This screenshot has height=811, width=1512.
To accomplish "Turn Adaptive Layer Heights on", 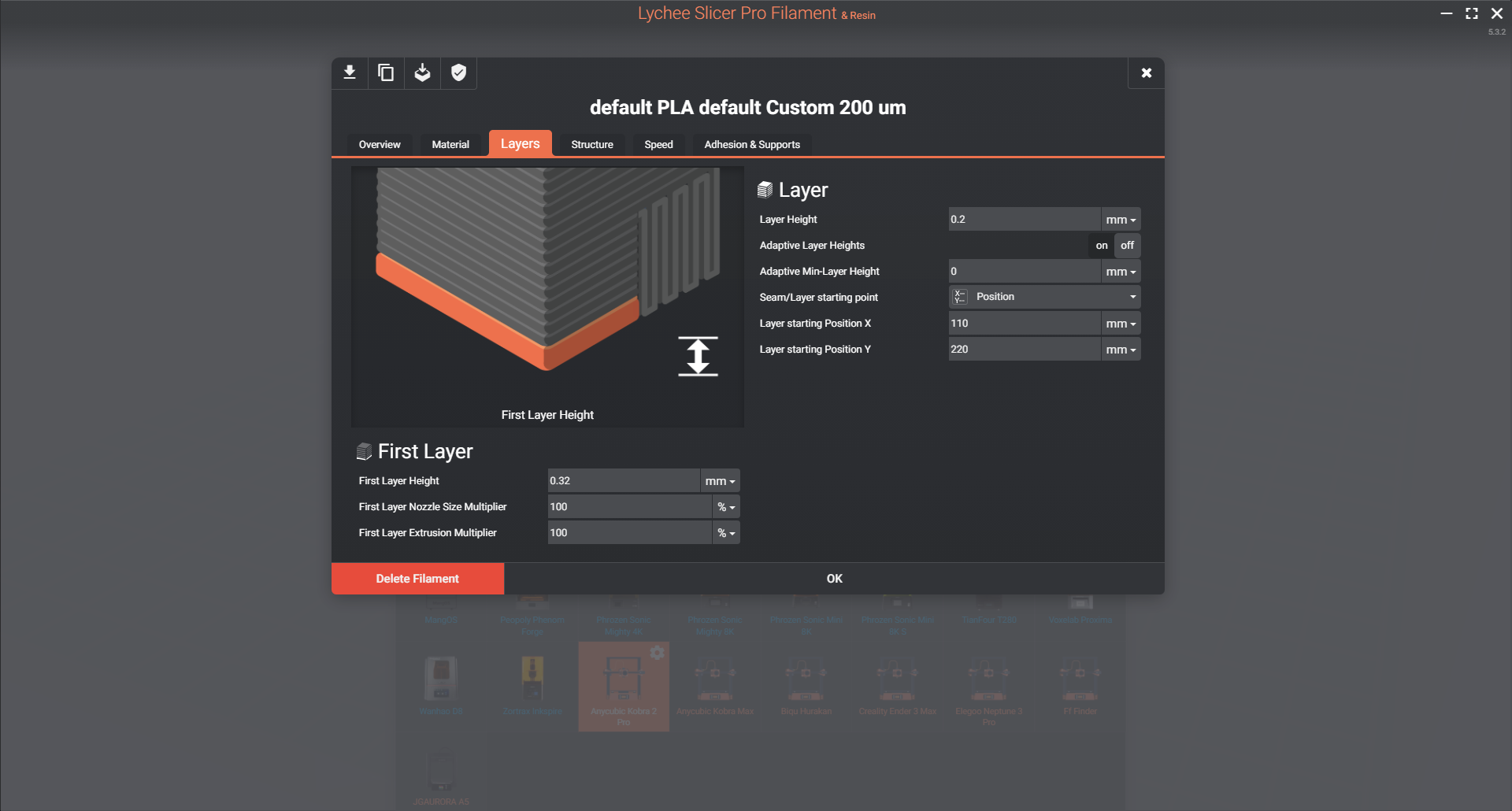I will pos(1101,246).
